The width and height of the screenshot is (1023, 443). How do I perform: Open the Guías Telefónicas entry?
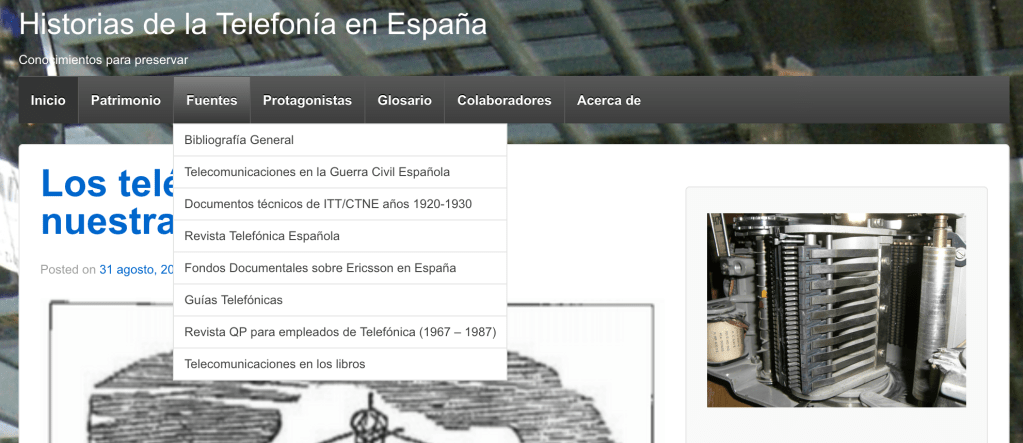[x=234, y=300]
